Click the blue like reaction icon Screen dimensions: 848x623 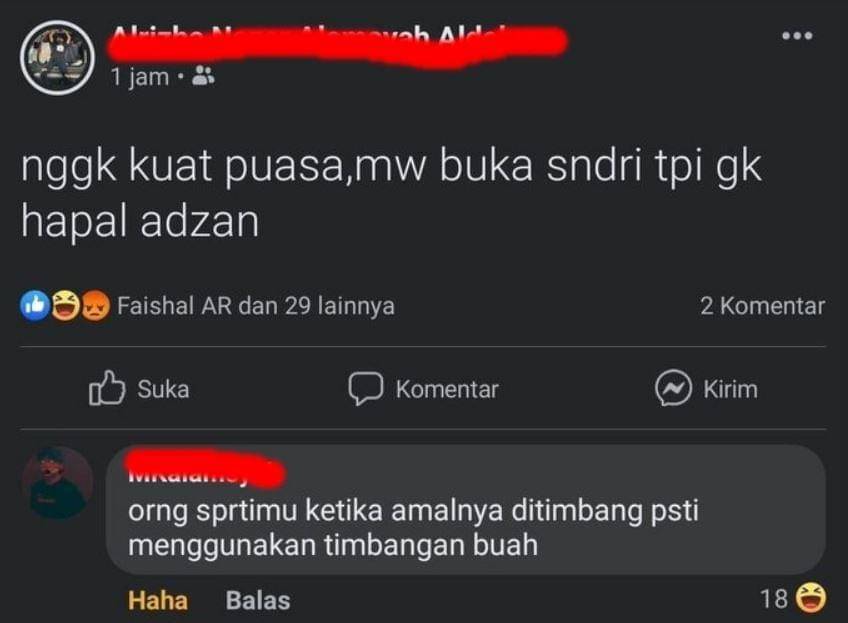[x=35, y=306]
